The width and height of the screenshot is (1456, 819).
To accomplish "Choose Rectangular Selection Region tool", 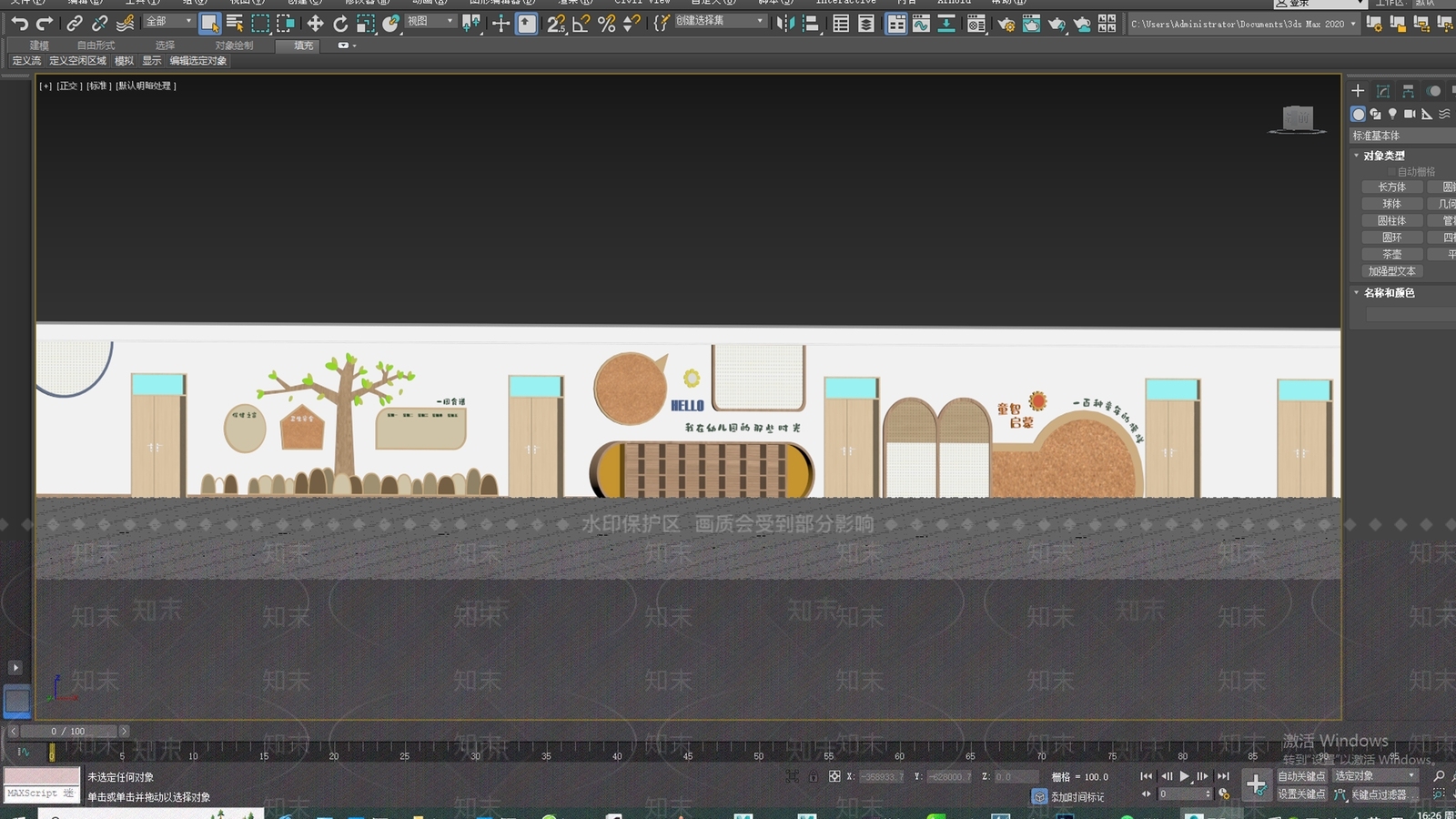I will coord(260,24).
